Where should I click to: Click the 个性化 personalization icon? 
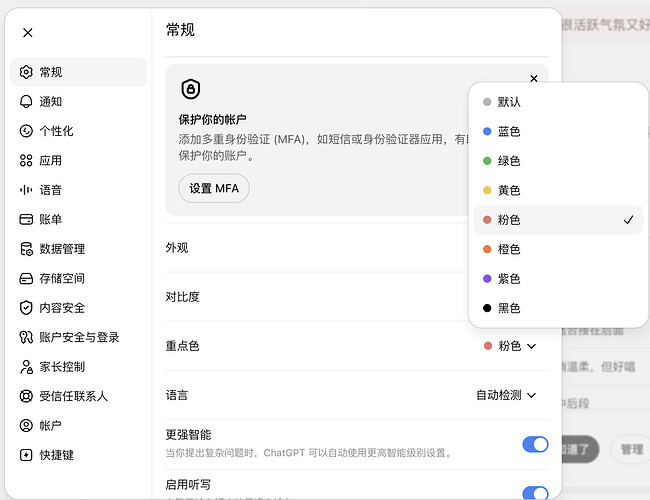click(26, 131)
